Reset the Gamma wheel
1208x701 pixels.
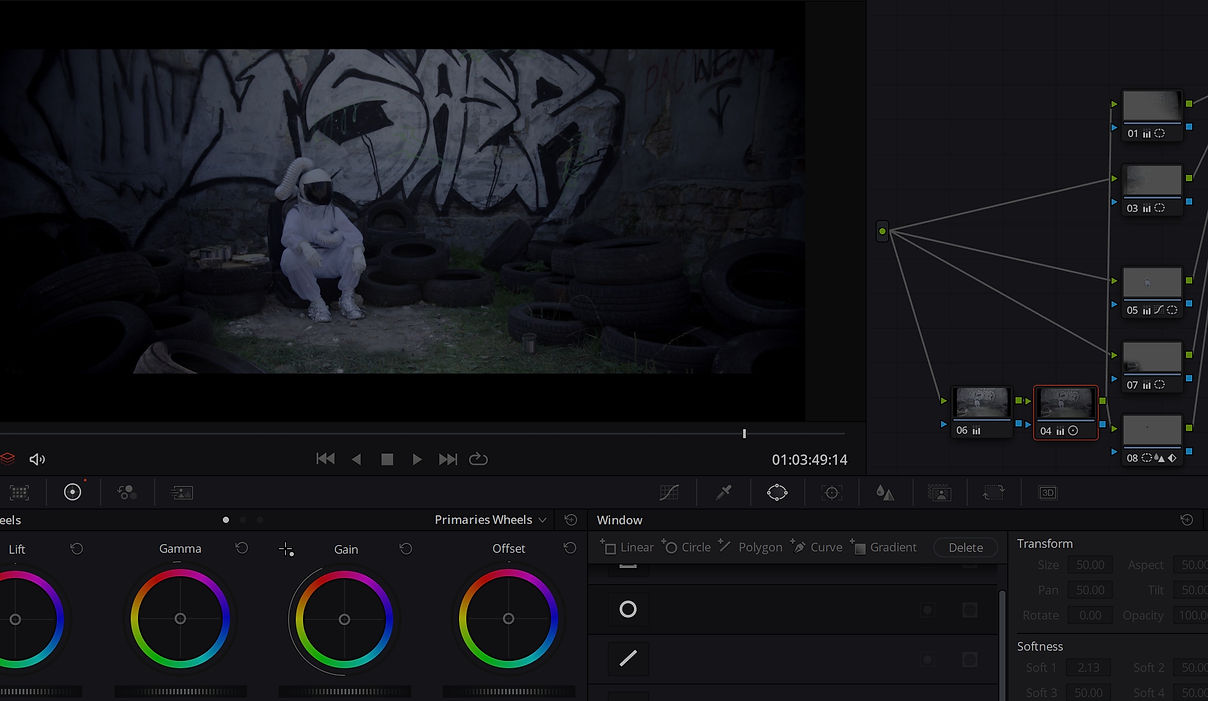(x=241, y=548)
